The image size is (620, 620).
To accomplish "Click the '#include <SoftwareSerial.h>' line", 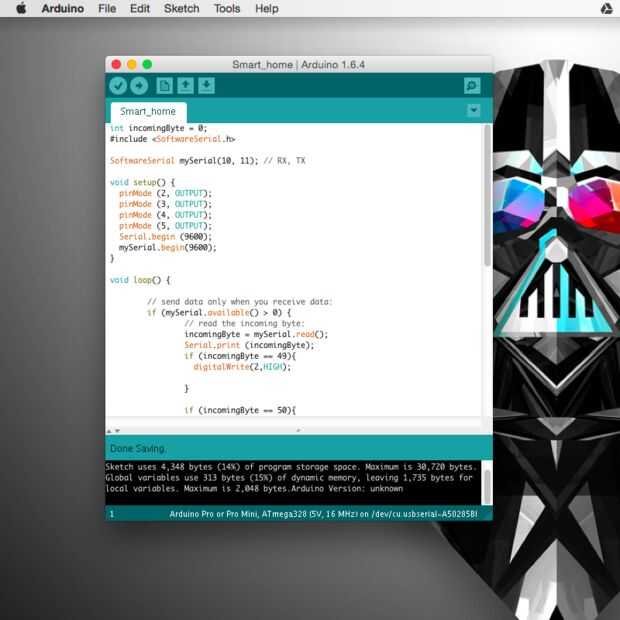I will pyautogui.click(x=172, y=139).
